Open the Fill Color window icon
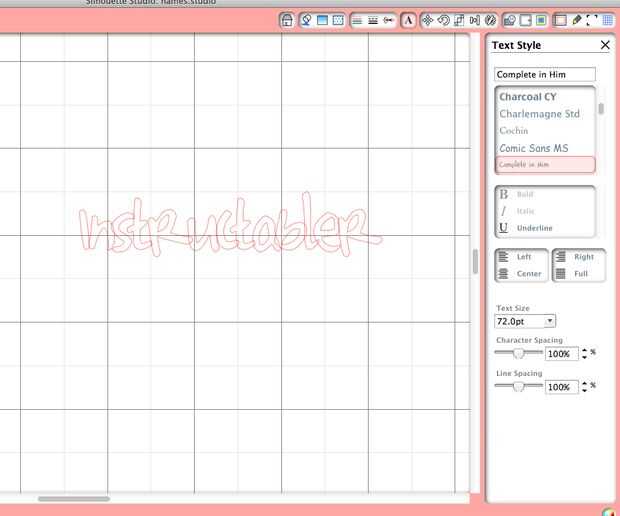 click(307, 20)
